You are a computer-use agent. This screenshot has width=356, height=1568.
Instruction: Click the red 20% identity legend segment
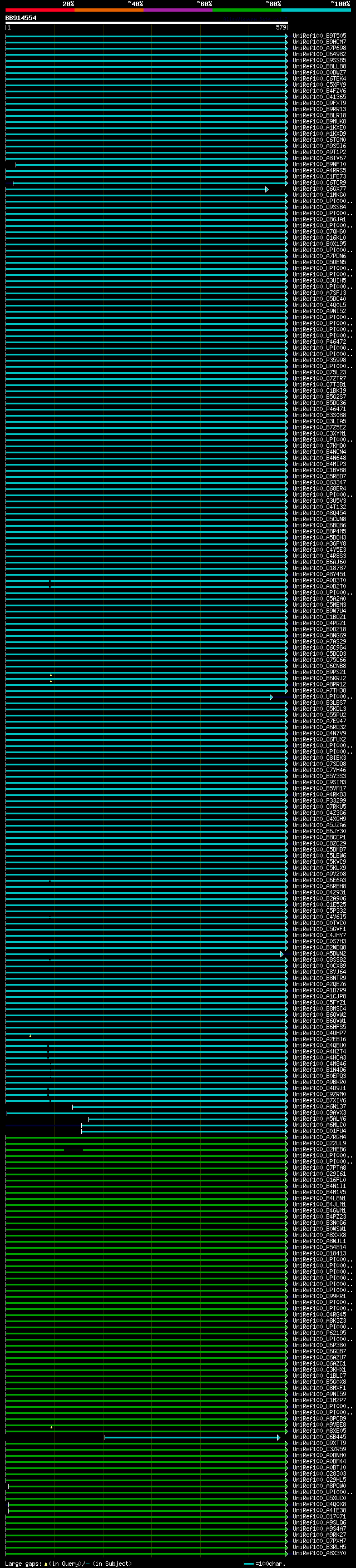[x=39, y=10]
